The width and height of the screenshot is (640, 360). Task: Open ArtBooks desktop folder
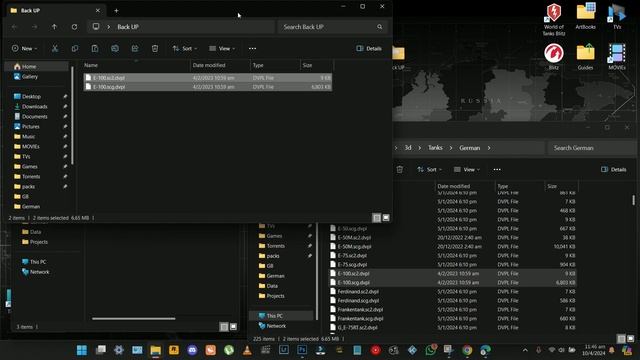(585, 16)
